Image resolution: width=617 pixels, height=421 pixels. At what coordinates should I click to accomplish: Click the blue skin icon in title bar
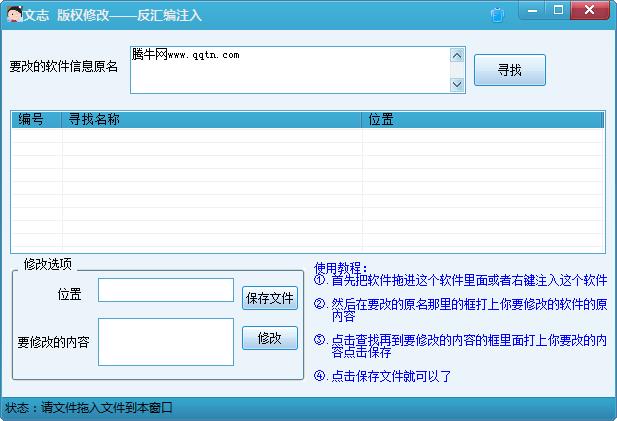click(497, 14)
